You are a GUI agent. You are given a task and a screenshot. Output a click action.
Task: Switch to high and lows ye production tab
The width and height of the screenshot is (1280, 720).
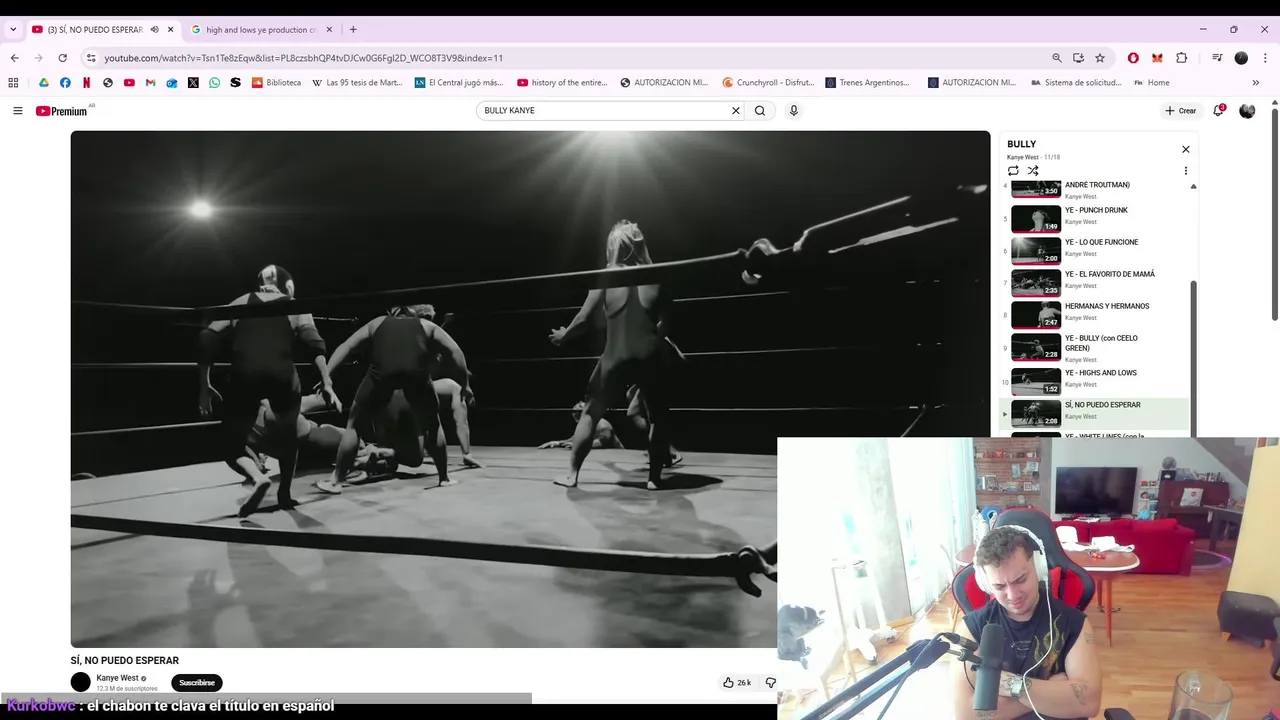260,30
